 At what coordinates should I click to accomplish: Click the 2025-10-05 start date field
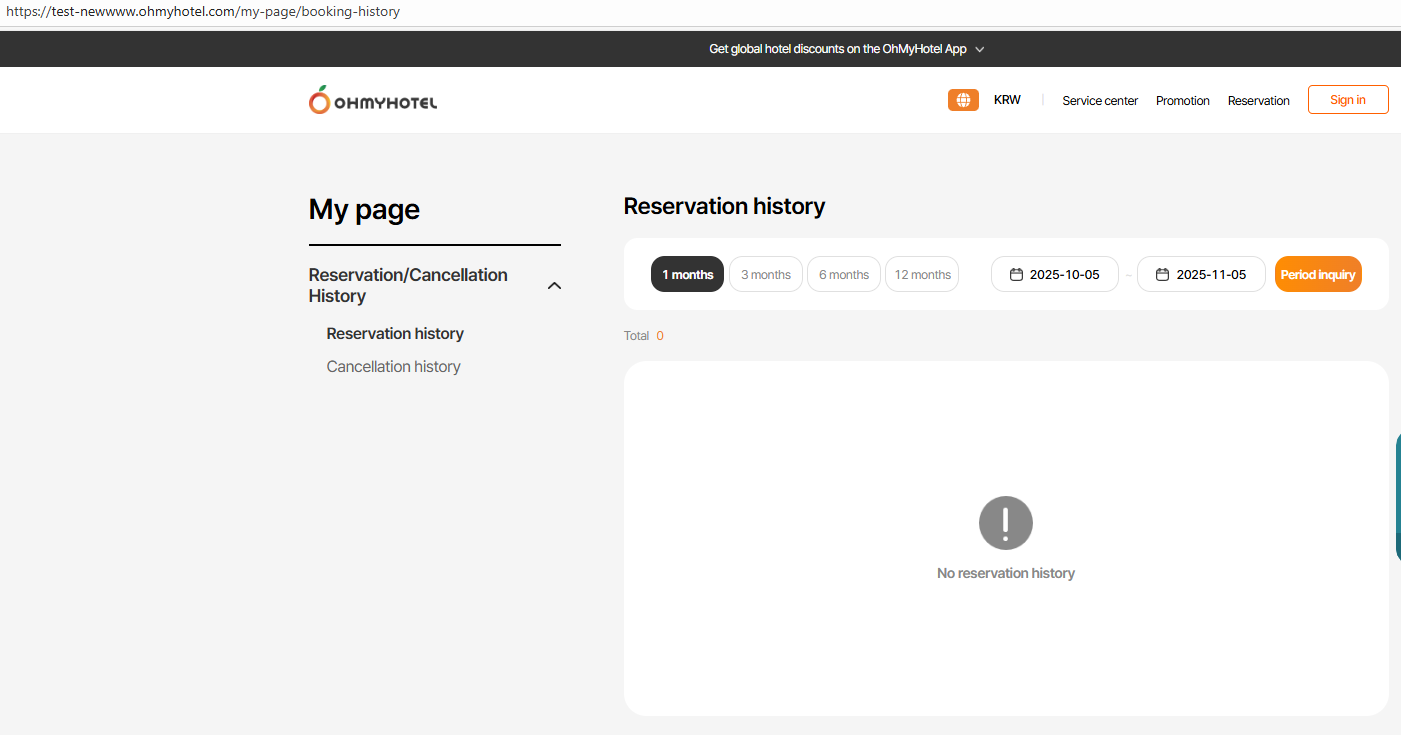(1064, 275)
